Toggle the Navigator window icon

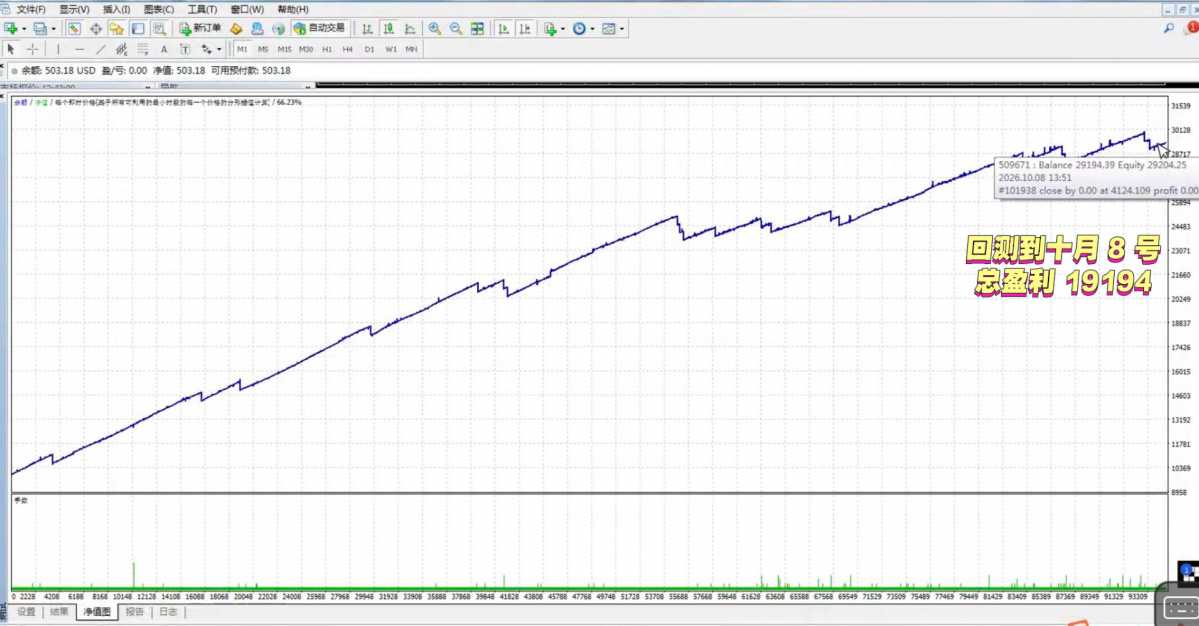[116, 28]
